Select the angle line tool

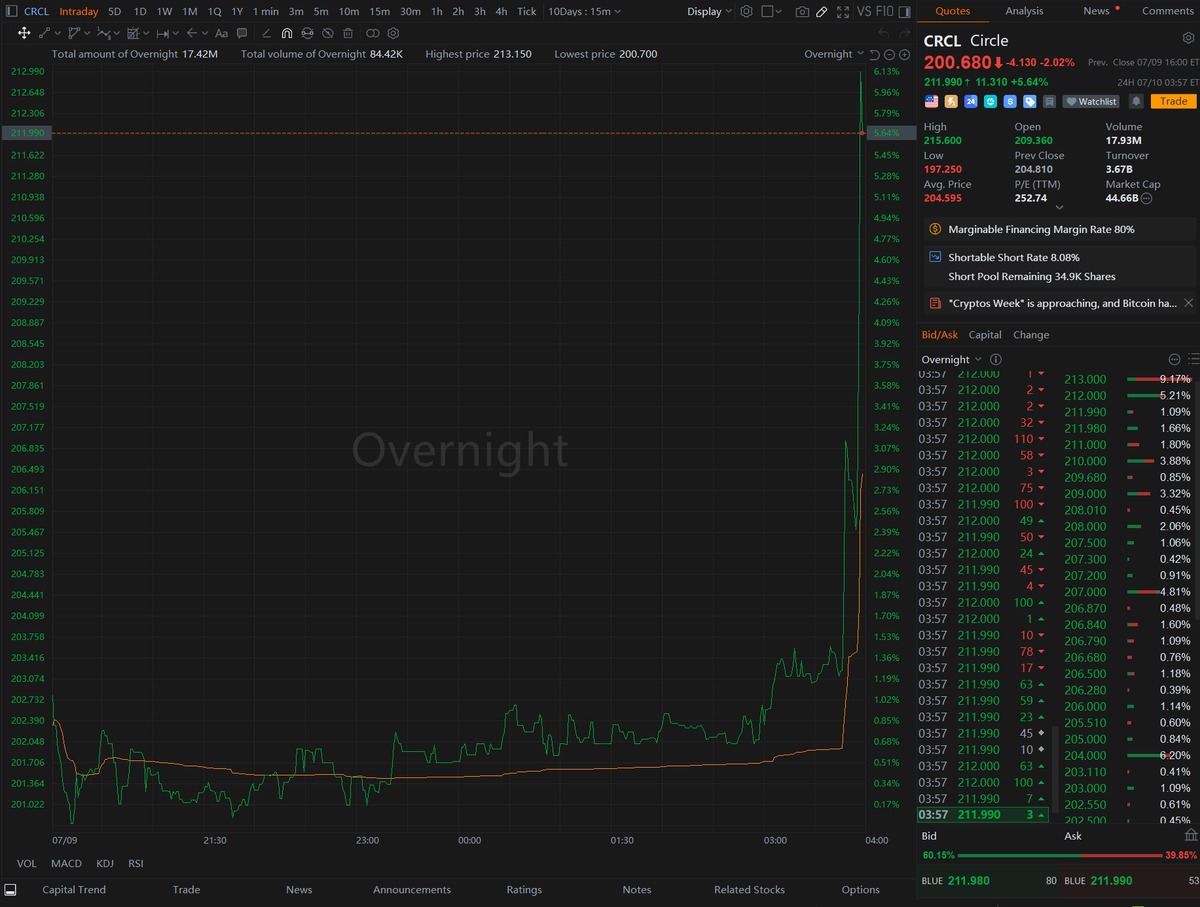coord(266,33)
